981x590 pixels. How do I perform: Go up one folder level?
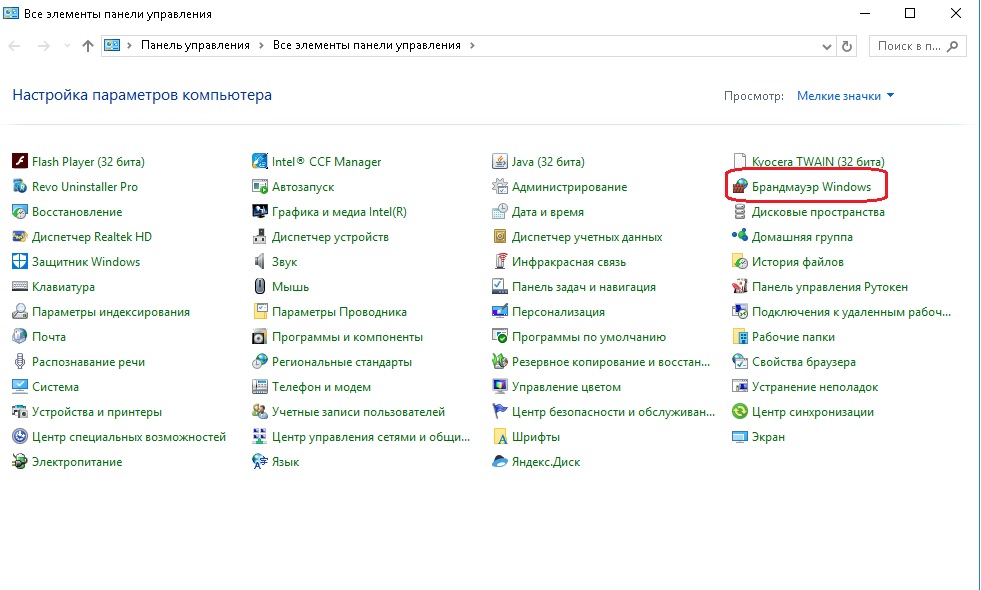88,46
